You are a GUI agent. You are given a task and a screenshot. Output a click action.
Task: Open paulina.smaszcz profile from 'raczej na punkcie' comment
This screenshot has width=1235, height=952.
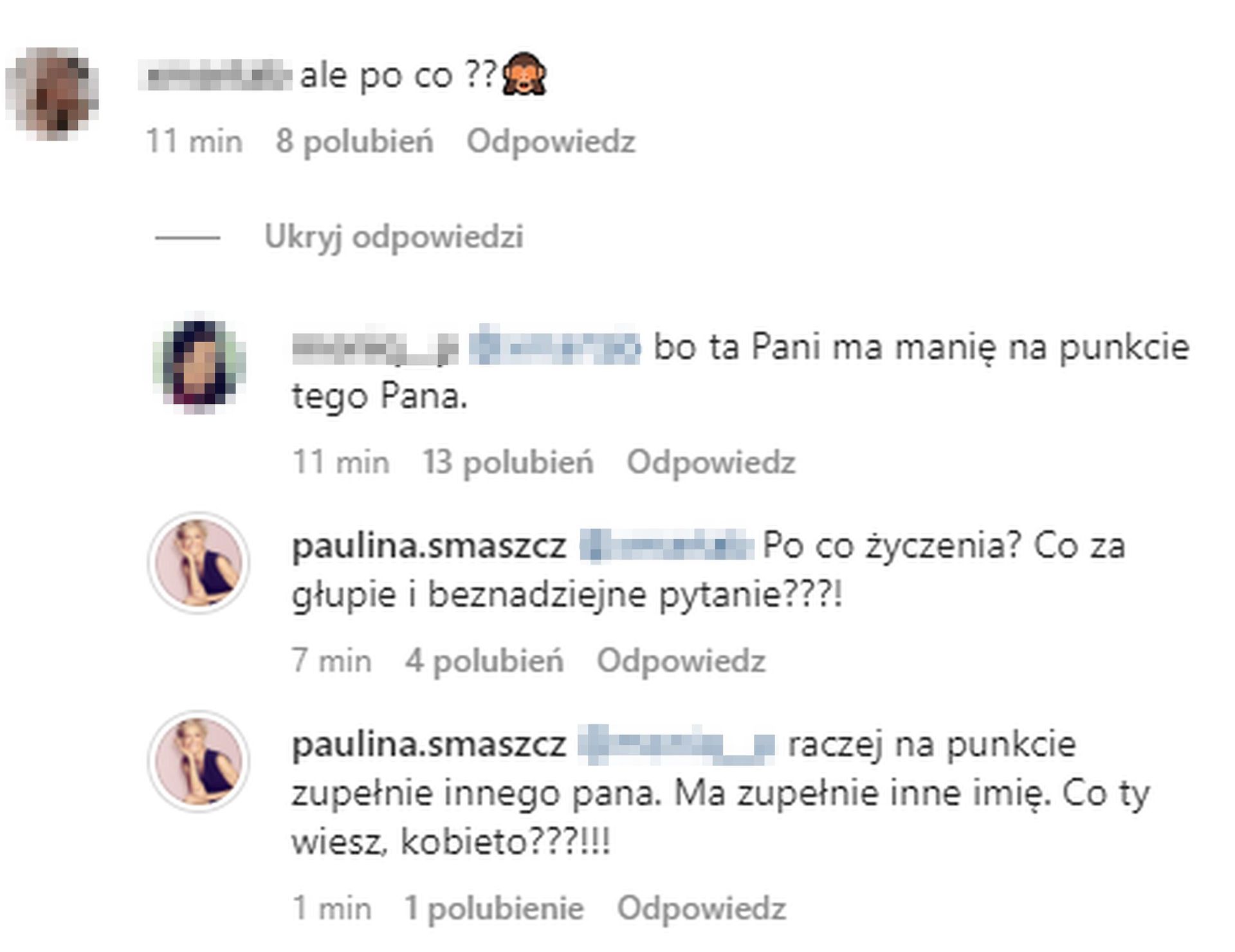coord(429,744)
